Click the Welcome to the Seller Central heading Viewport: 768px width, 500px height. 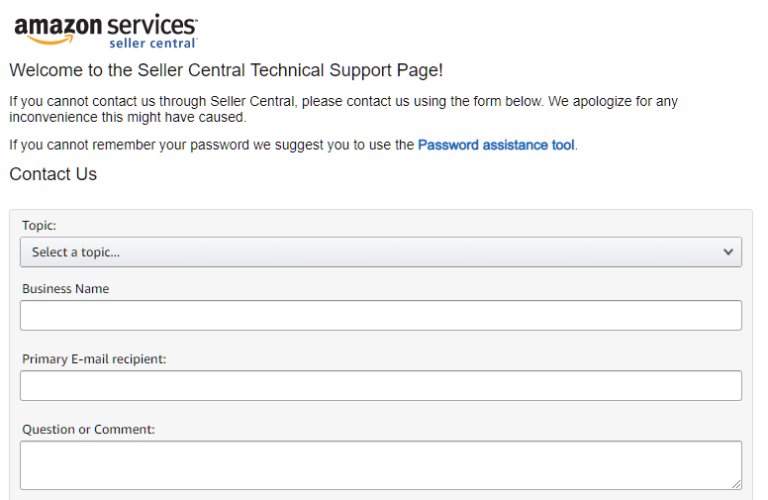(x=226, y=71)
